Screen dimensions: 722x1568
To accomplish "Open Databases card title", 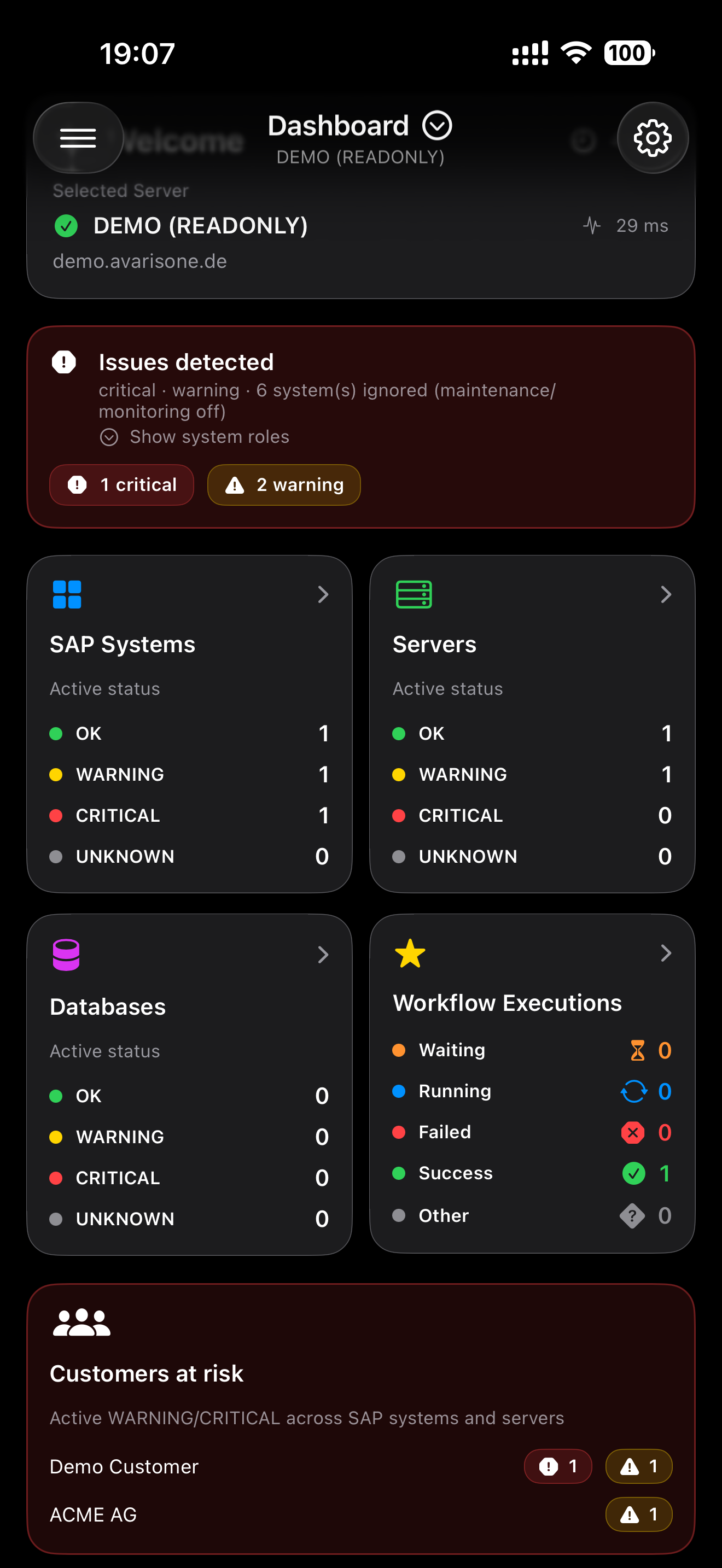I will pos(108,1008).
